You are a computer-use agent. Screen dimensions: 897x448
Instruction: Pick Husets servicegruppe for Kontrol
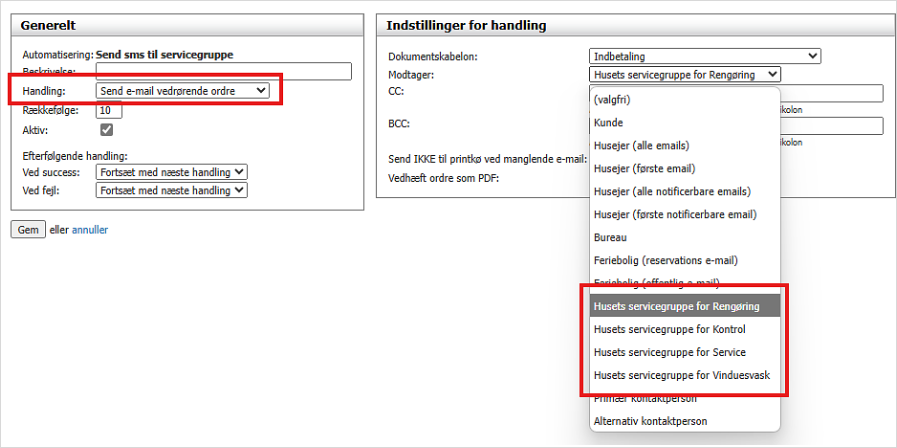pyautogui.click(x=685, y=329)
